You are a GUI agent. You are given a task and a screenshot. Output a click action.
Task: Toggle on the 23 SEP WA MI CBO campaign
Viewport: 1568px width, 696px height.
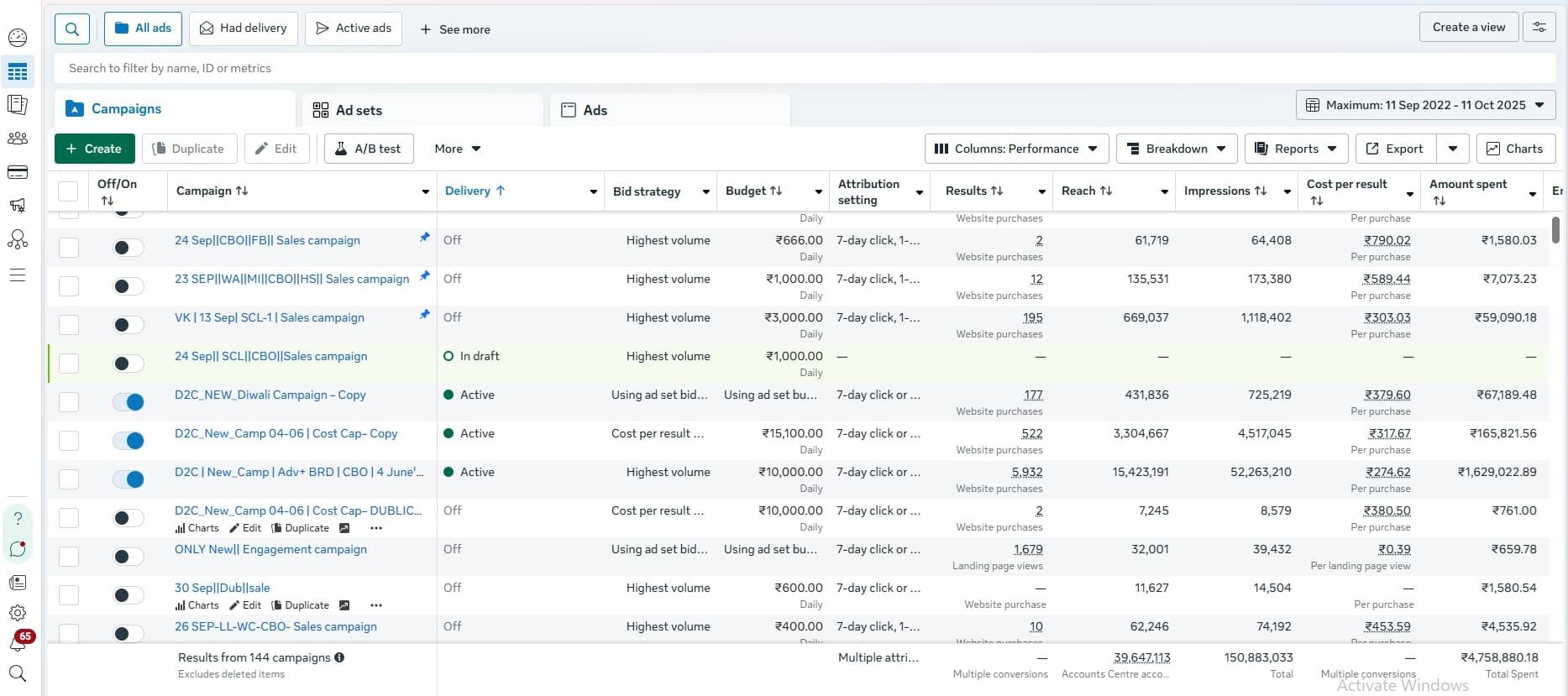pos(128,286)
